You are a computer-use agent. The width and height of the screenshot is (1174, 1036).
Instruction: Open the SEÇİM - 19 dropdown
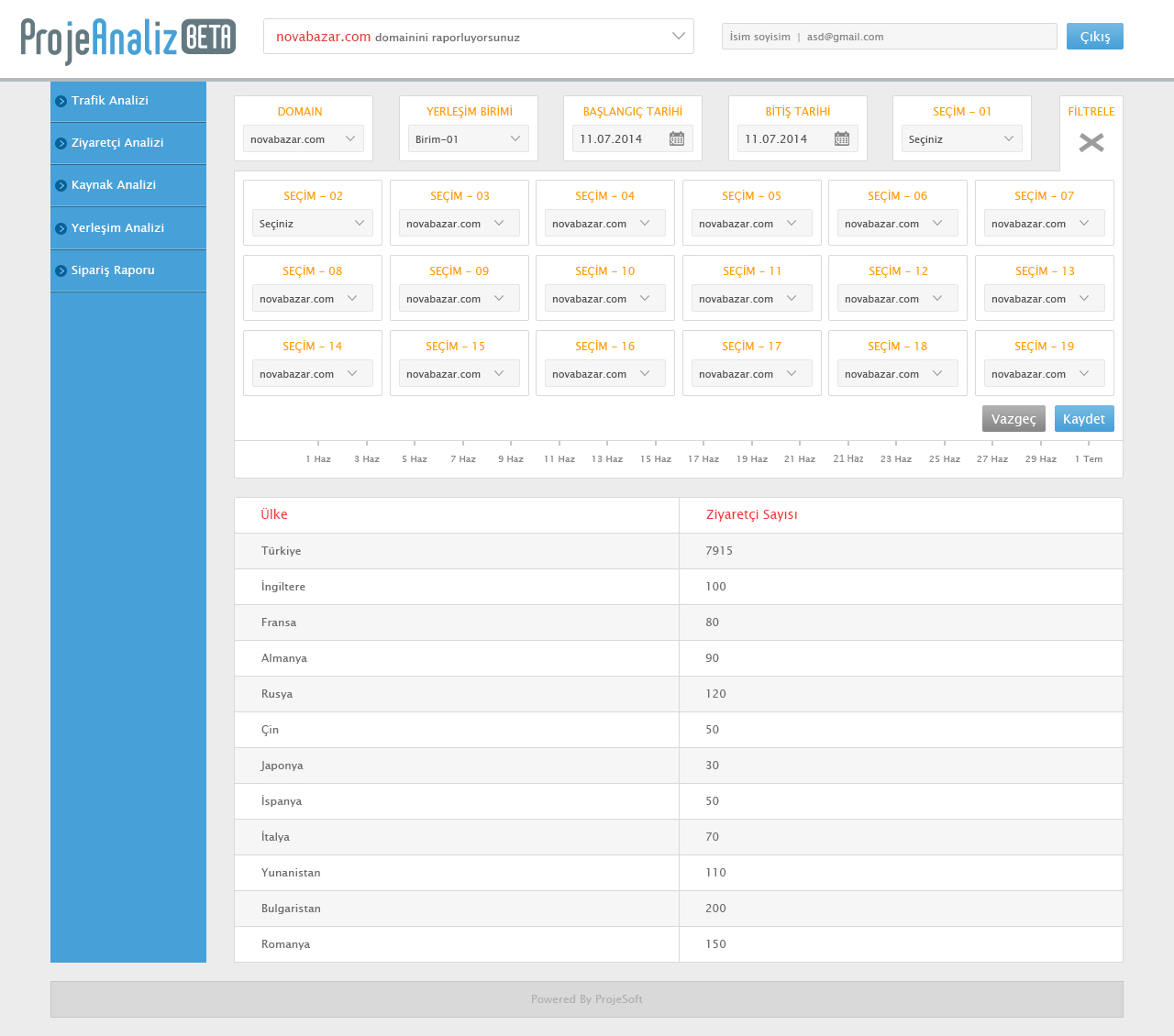click(x=1044, y=374)
